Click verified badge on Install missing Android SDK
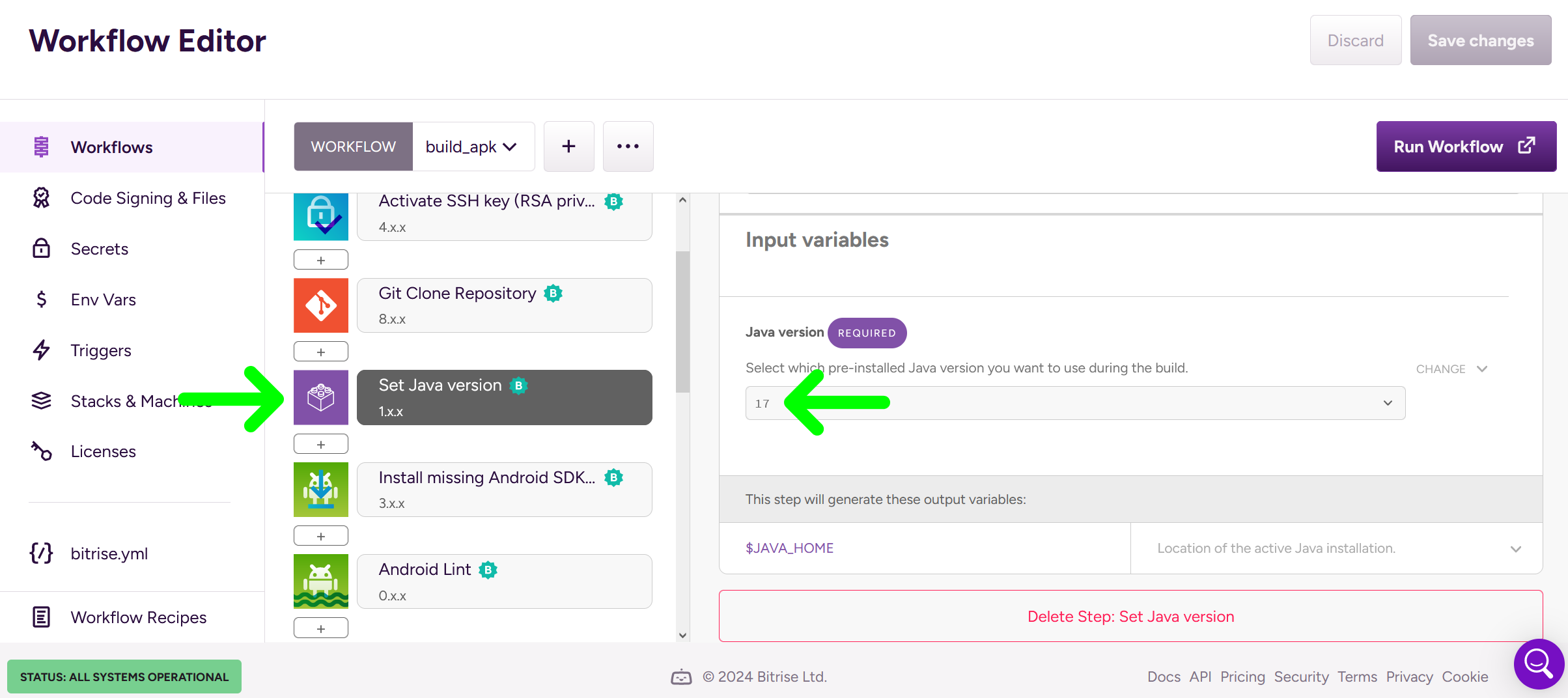 [x=613, y=477]
